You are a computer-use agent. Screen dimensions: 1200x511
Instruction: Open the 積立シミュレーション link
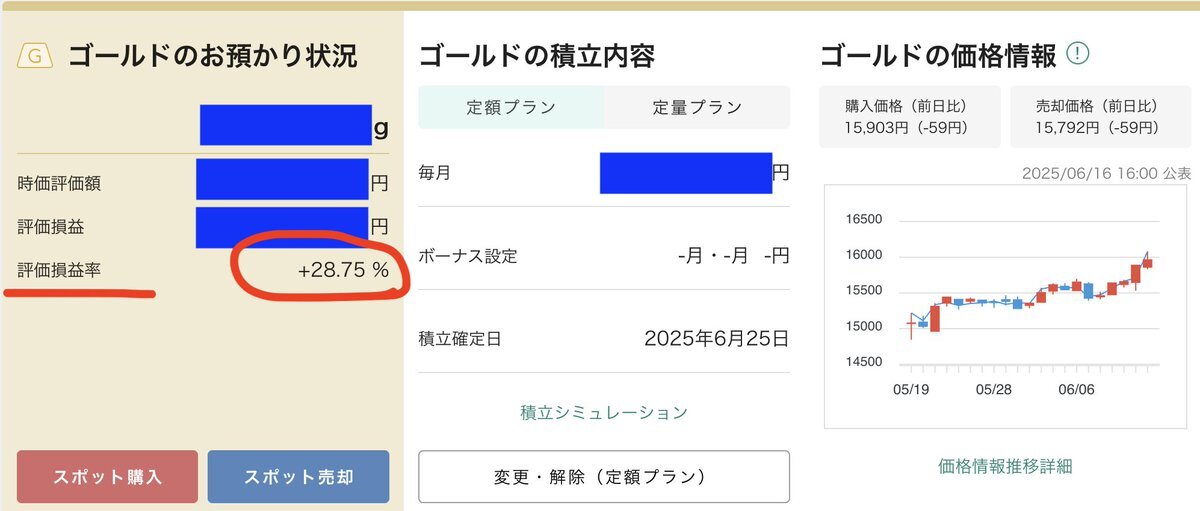(604, 412)
